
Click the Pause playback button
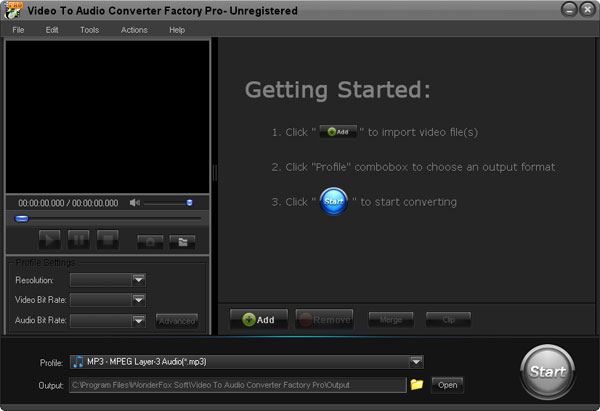78,240
